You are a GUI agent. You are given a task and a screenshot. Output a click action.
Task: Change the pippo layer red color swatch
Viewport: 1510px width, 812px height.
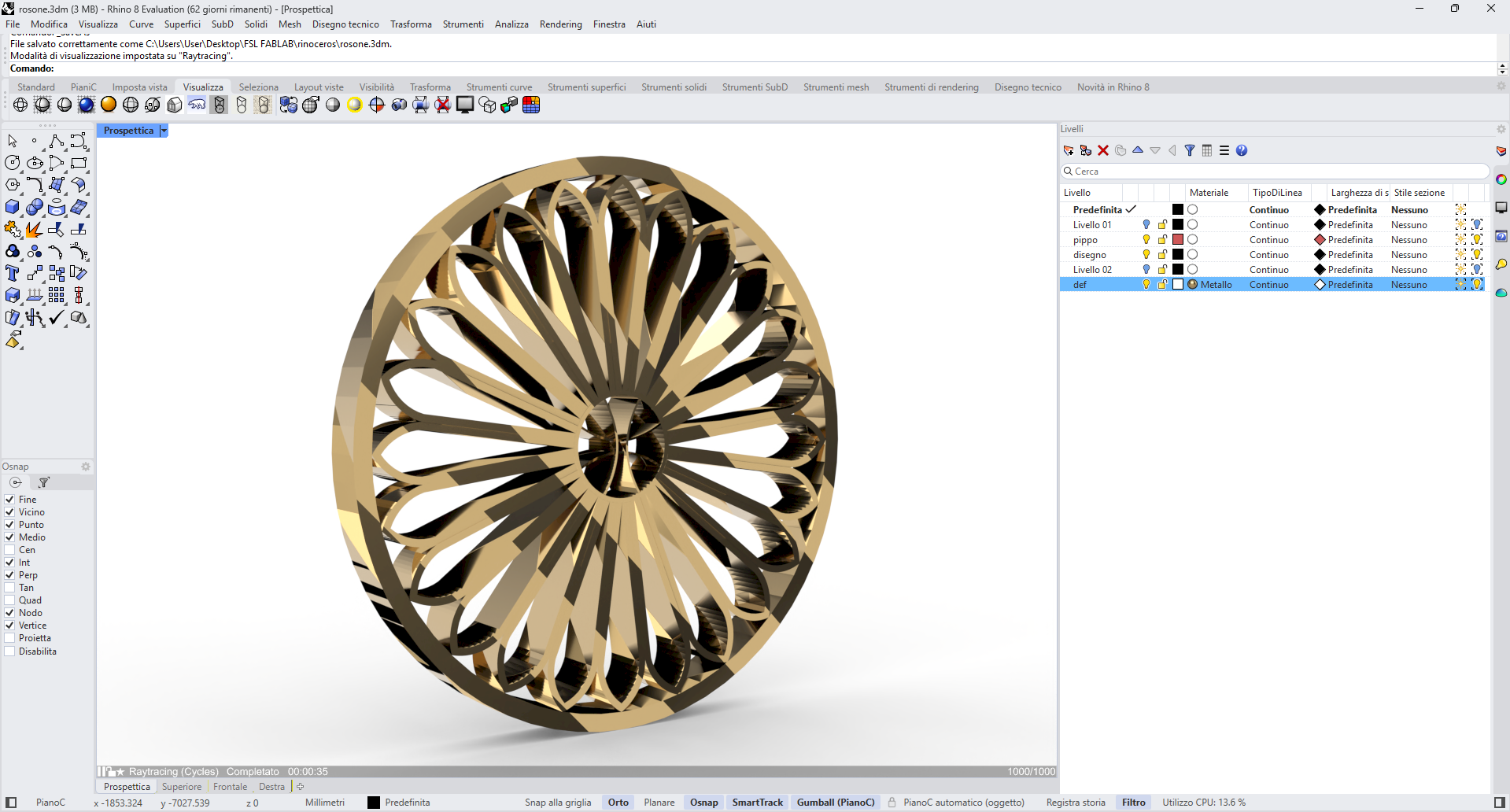click(1178, 239)
